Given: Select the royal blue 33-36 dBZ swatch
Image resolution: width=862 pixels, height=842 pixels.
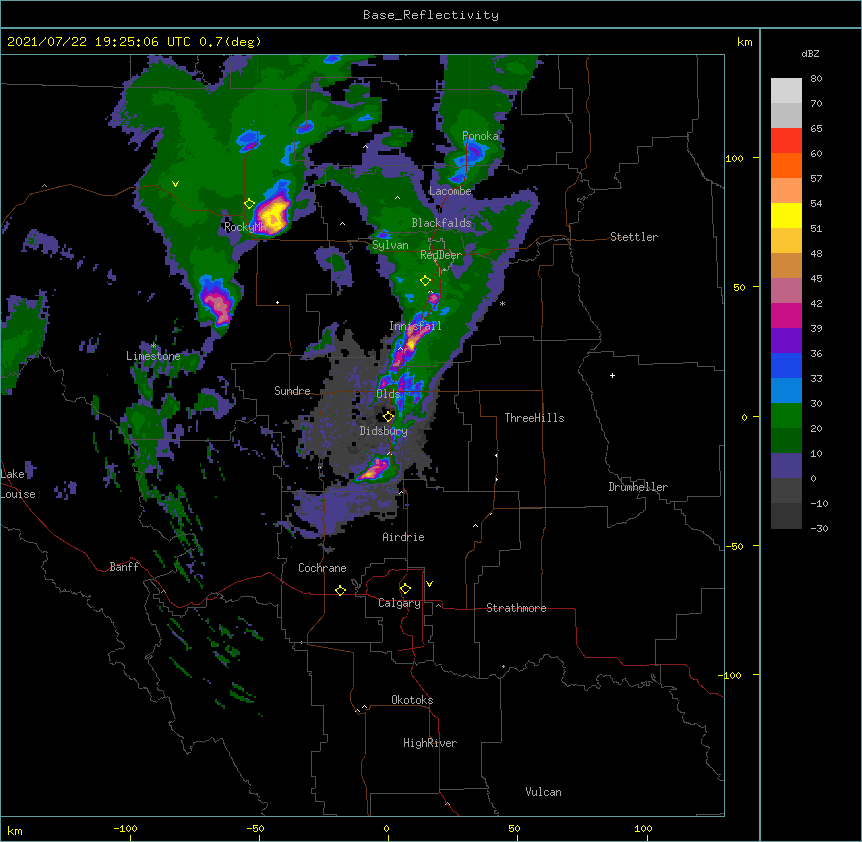Looking at the screenshot, I should (786, 365).
